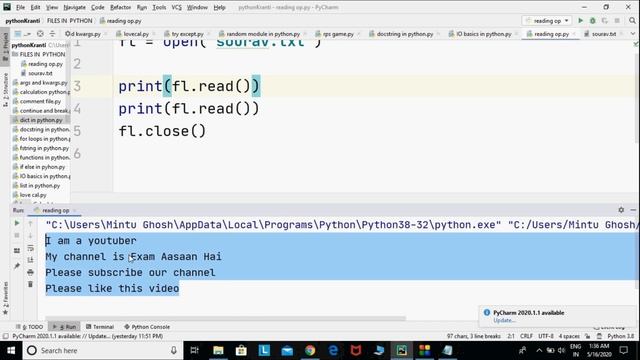Print the Run console output

(x=30, y=272)
